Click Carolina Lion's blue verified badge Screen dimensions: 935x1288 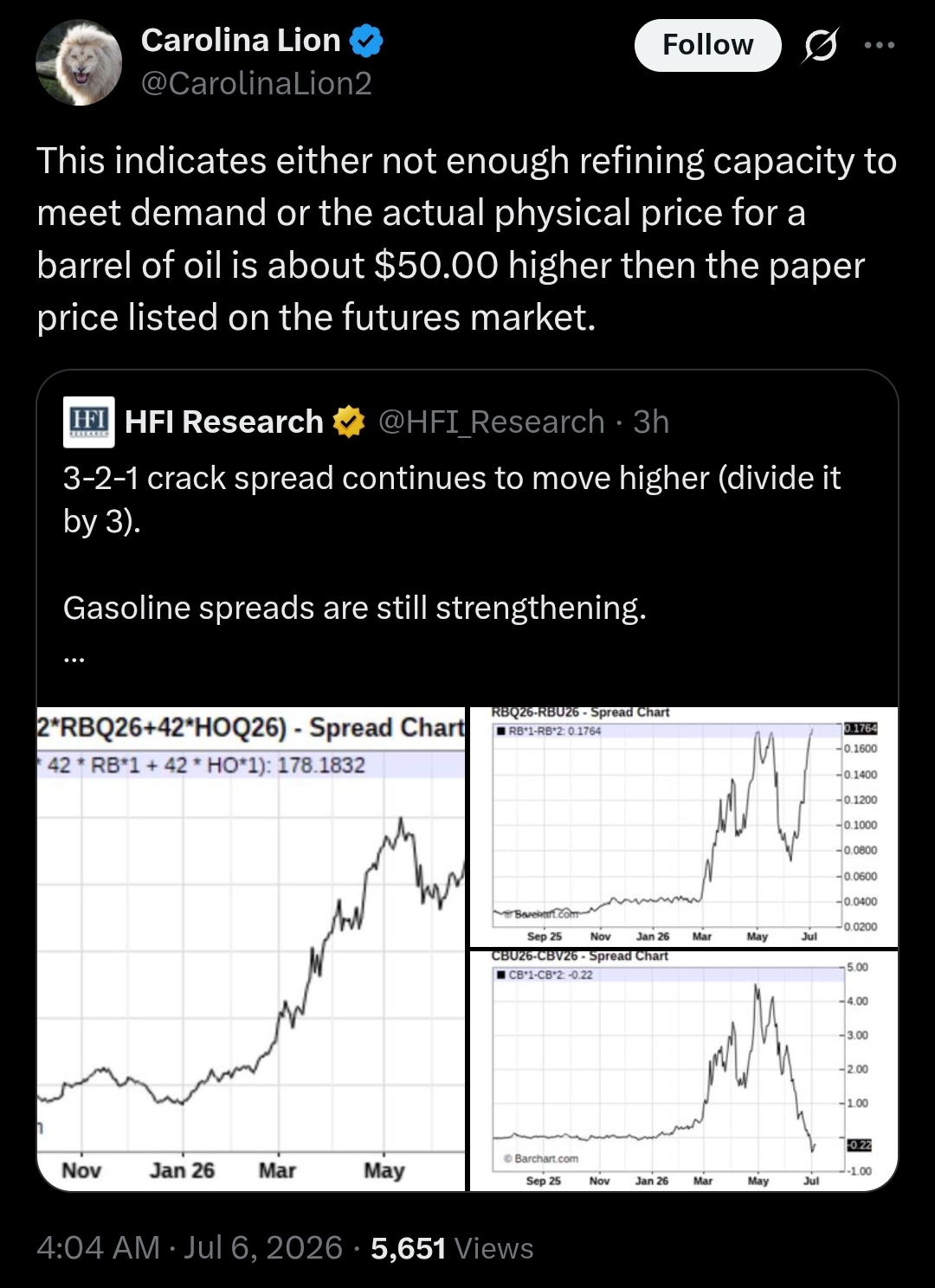click(x=367, y=41)
